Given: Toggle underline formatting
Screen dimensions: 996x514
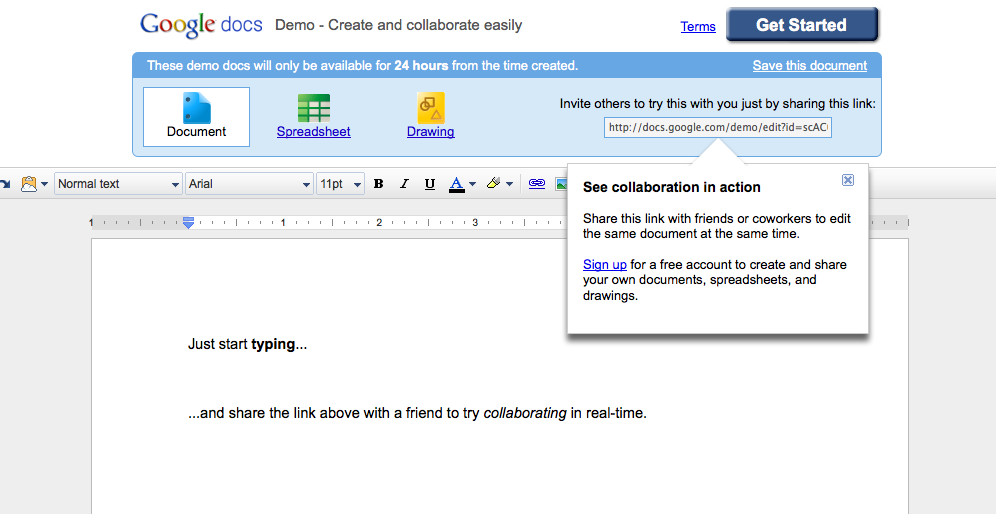Looking at the screenshot, I should tap(430, 184).
